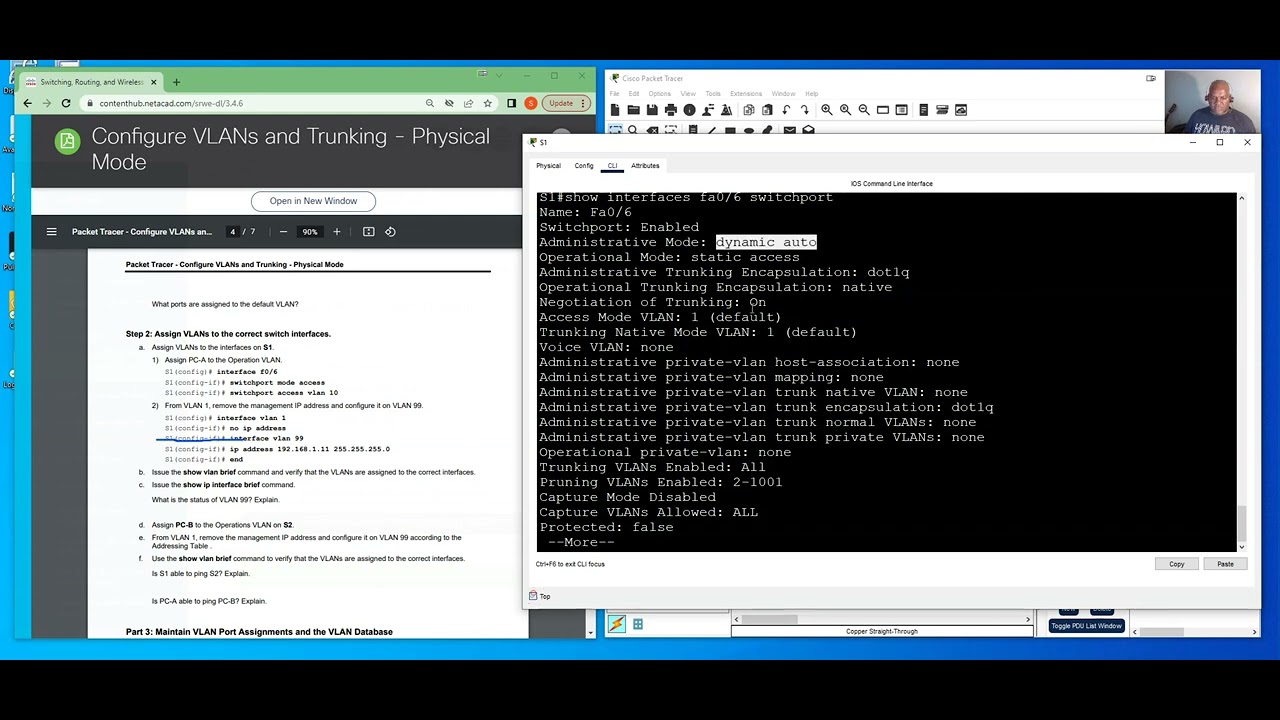Open File menu in Packet Tracer
This screenshot has width=1280, height=720.
(614, 94)
